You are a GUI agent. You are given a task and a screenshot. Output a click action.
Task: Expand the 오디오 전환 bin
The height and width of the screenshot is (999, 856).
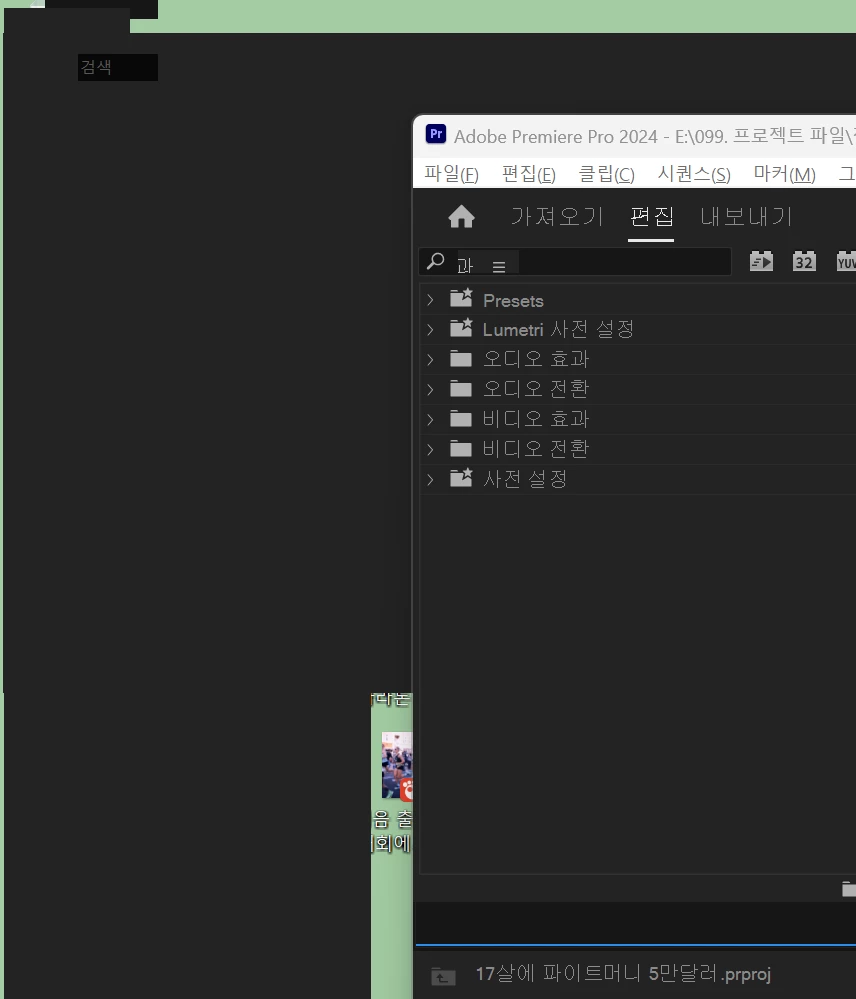point(431,389)
